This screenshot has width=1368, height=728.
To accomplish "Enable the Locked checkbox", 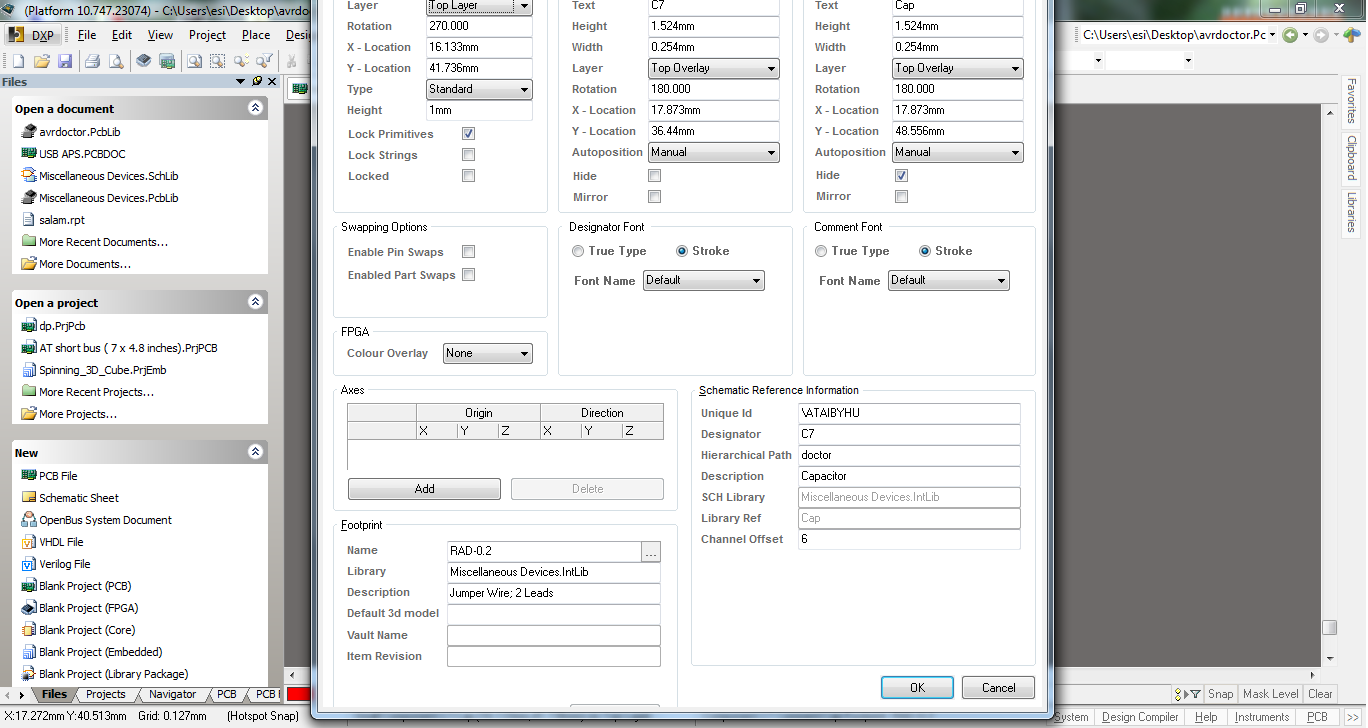I will 468,176.
